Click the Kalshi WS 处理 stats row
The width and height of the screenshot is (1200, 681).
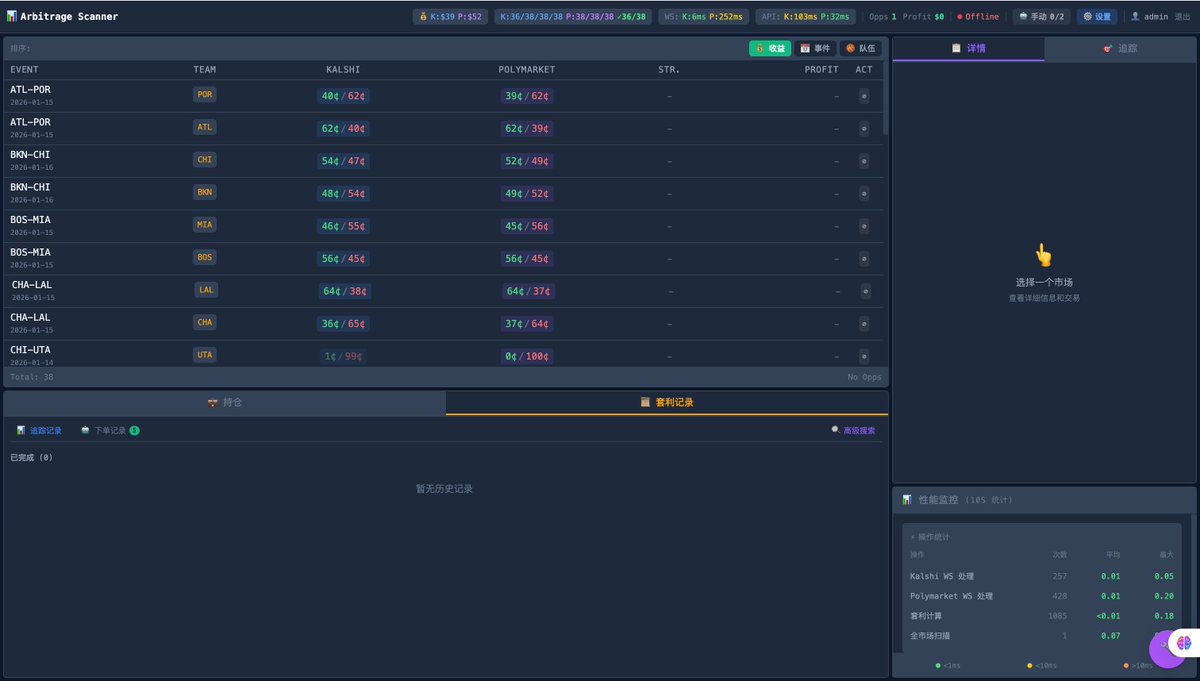[x=1041, y=576]
